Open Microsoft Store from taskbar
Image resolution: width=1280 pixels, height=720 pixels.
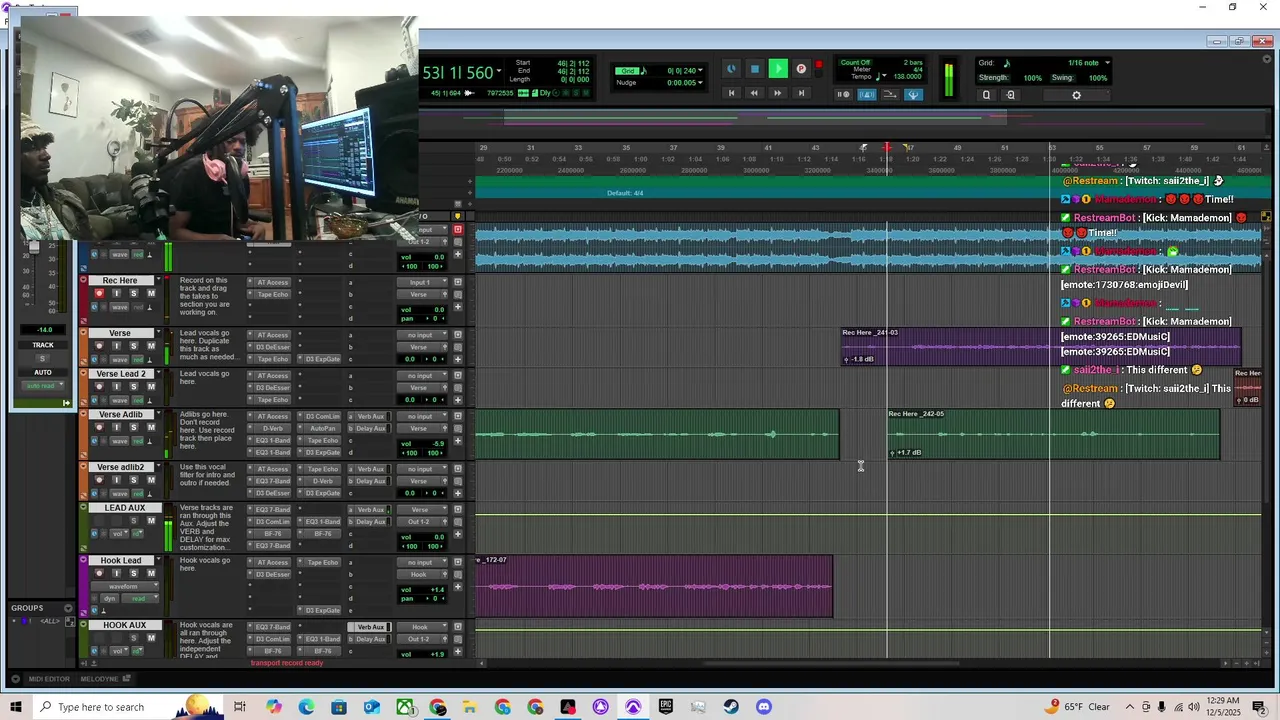[x=339, y=707]
